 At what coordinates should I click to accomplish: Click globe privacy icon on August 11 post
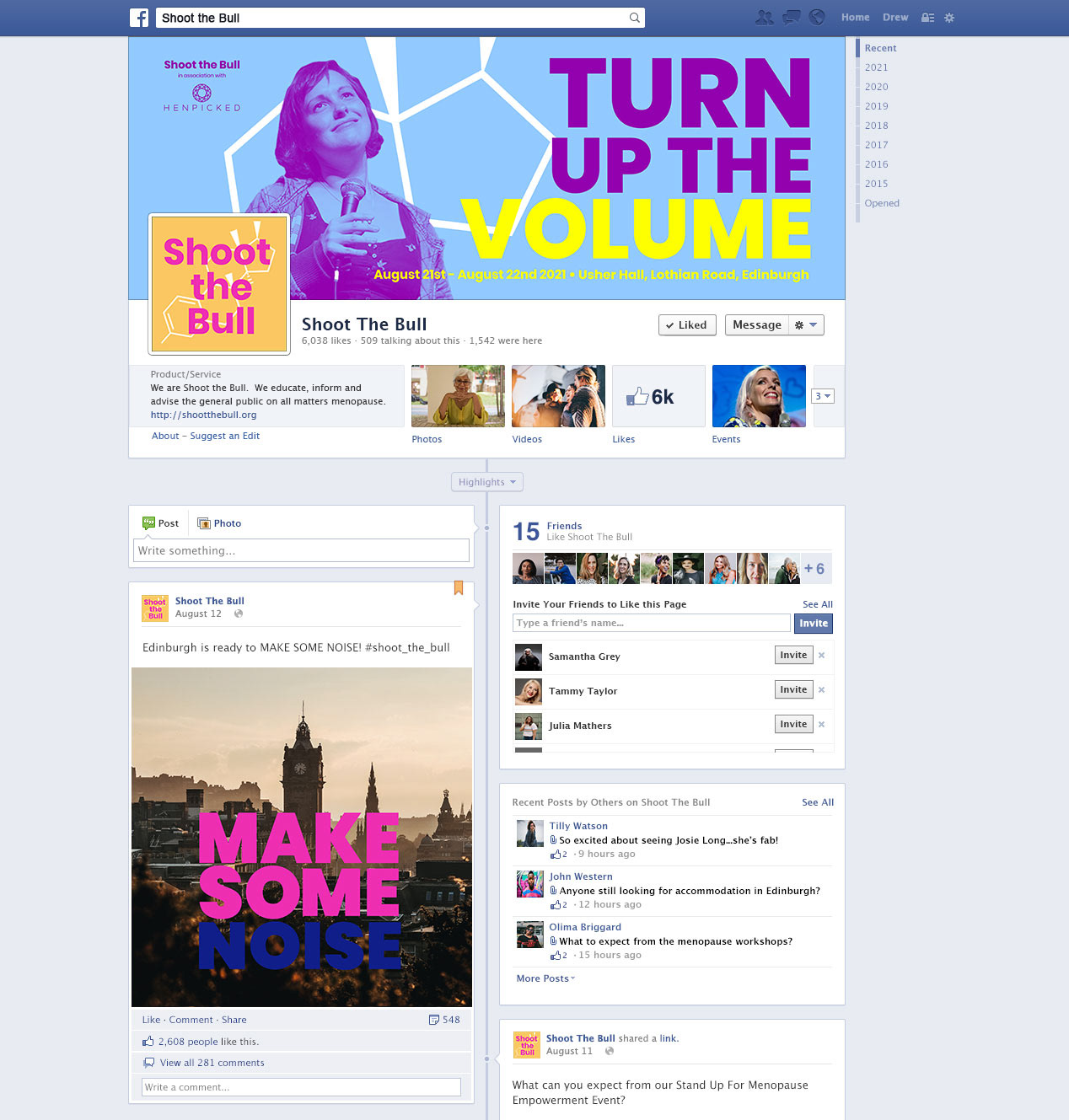point(610,1051)
